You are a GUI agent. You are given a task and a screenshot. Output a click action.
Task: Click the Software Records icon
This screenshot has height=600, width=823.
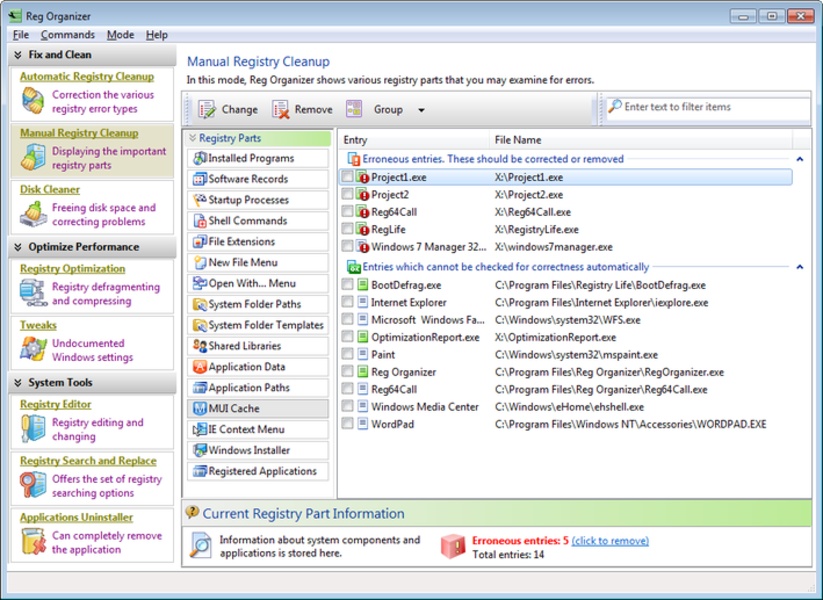(199, 179)
